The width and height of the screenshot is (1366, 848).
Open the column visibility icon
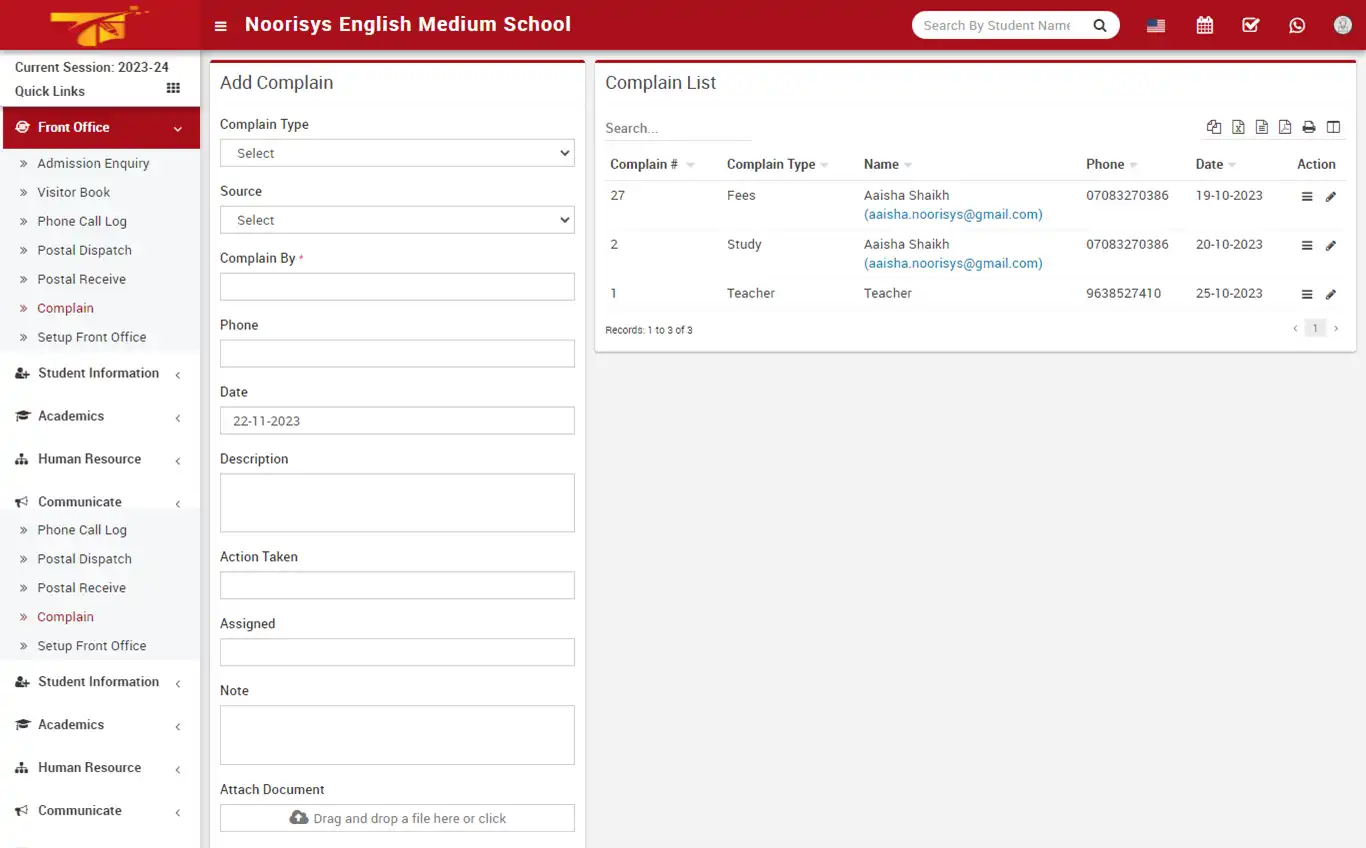coord(1333,127)
